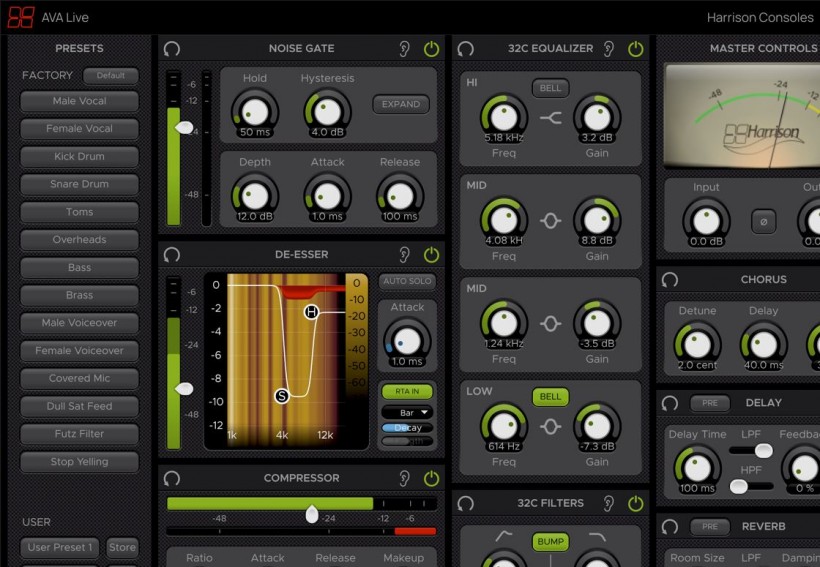The image size is (820, 567).
Task: Enable PRE for the Delay module
Action: pyautogui.click(x=709, y=403)
